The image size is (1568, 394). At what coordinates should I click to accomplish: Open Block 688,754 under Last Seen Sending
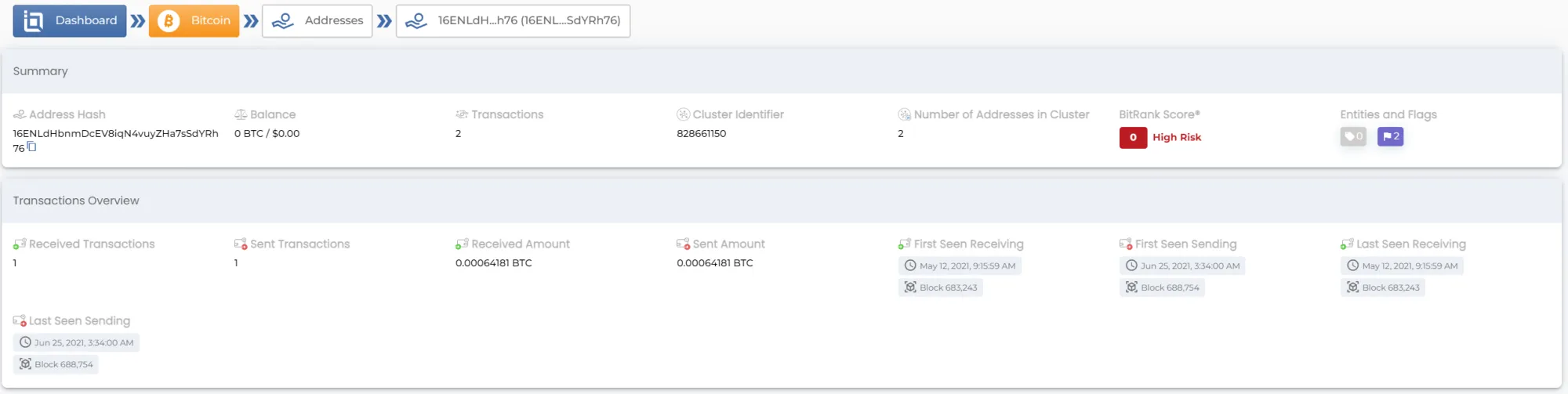coord(56,364)
